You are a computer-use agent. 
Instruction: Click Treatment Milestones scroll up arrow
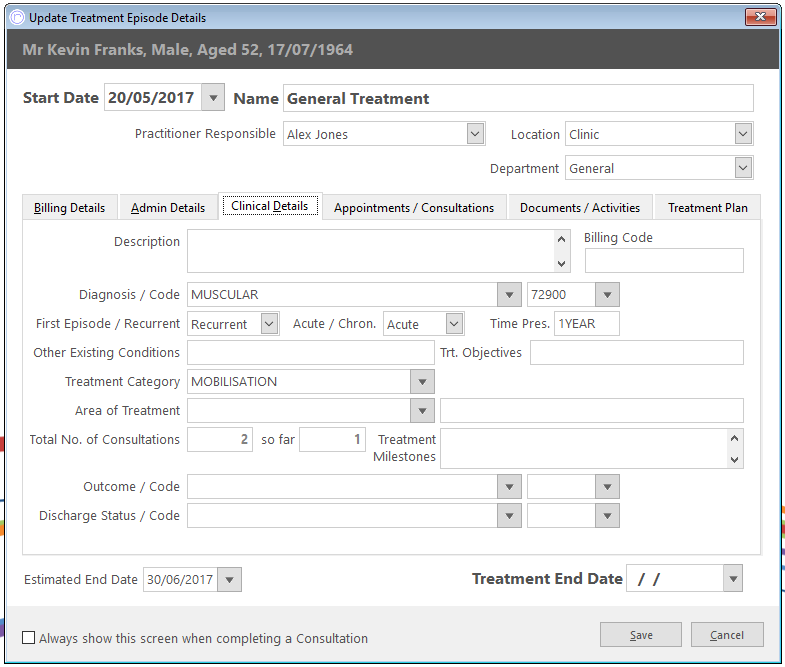click(x=734, y=438)
